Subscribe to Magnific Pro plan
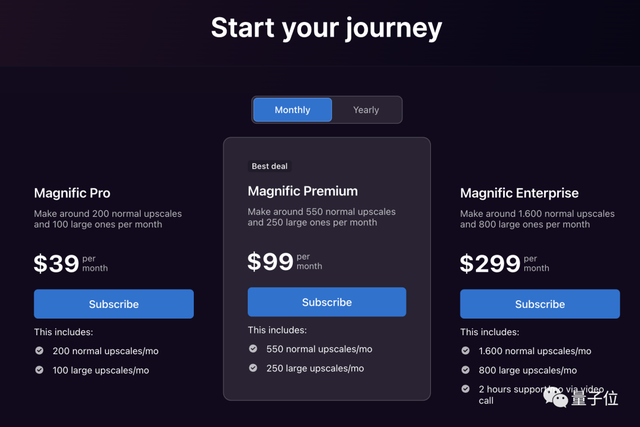This screenshot has height=427, width=640. coord(114,304)
